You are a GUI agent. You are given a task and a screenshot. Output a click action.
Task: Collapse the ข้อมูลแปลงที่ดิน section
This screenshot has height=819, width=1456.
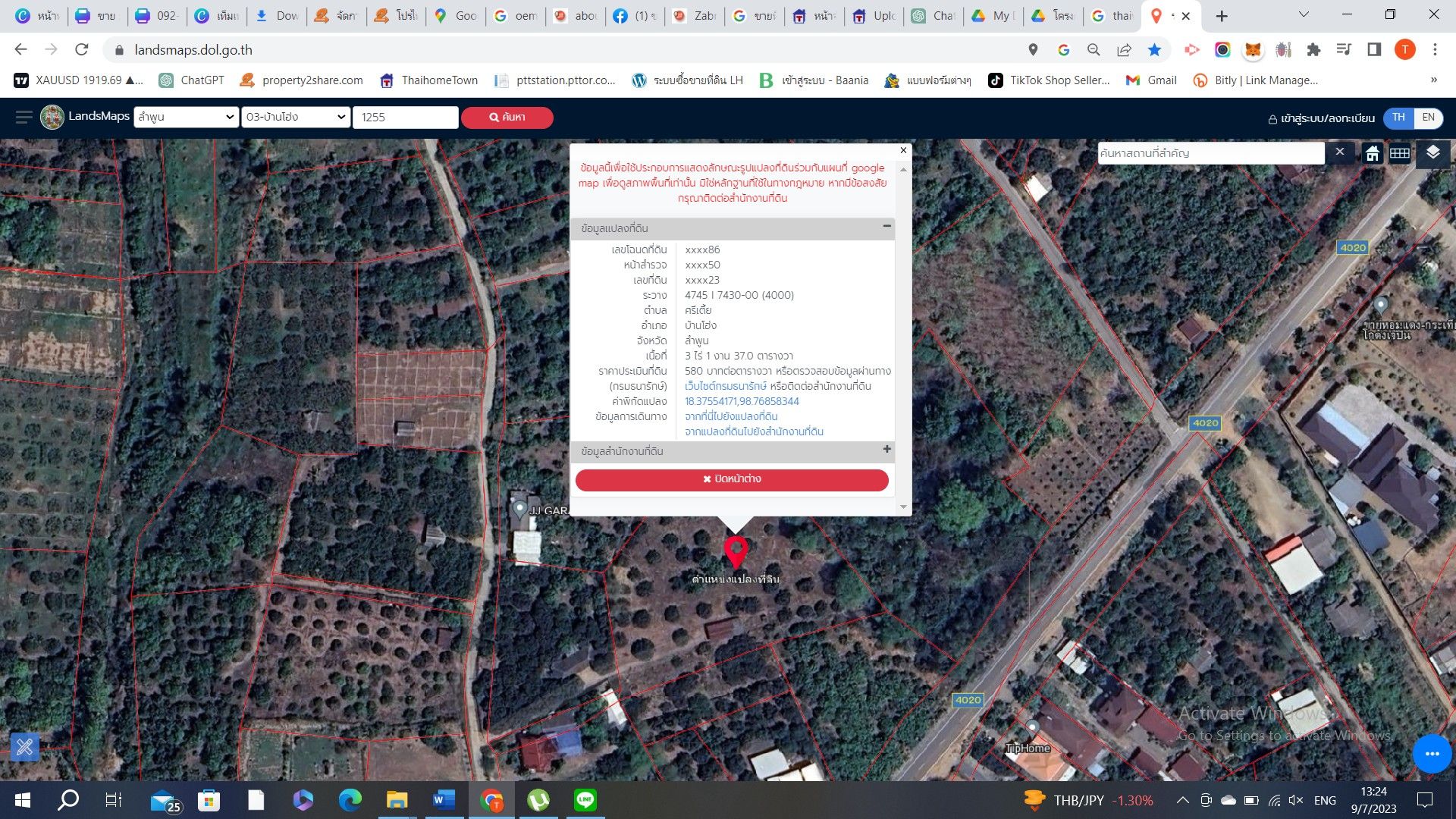coord(886,227)
